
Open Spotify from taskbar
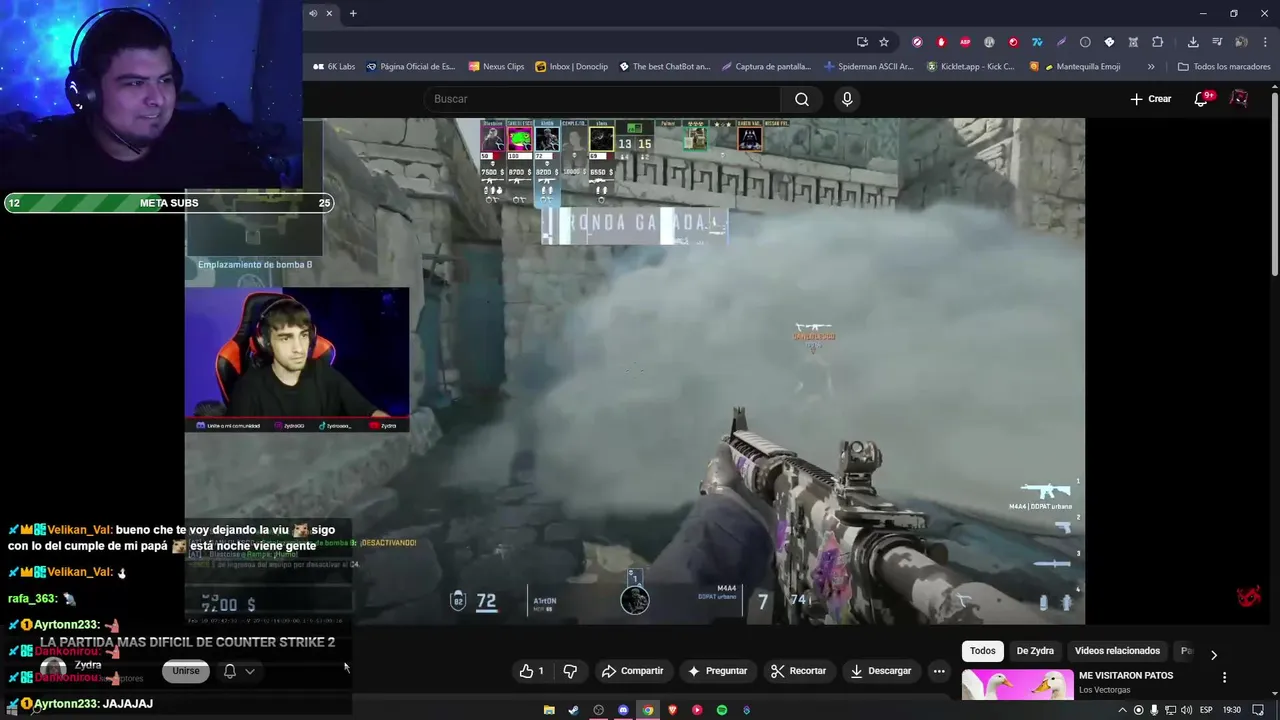tap(722, 710)
